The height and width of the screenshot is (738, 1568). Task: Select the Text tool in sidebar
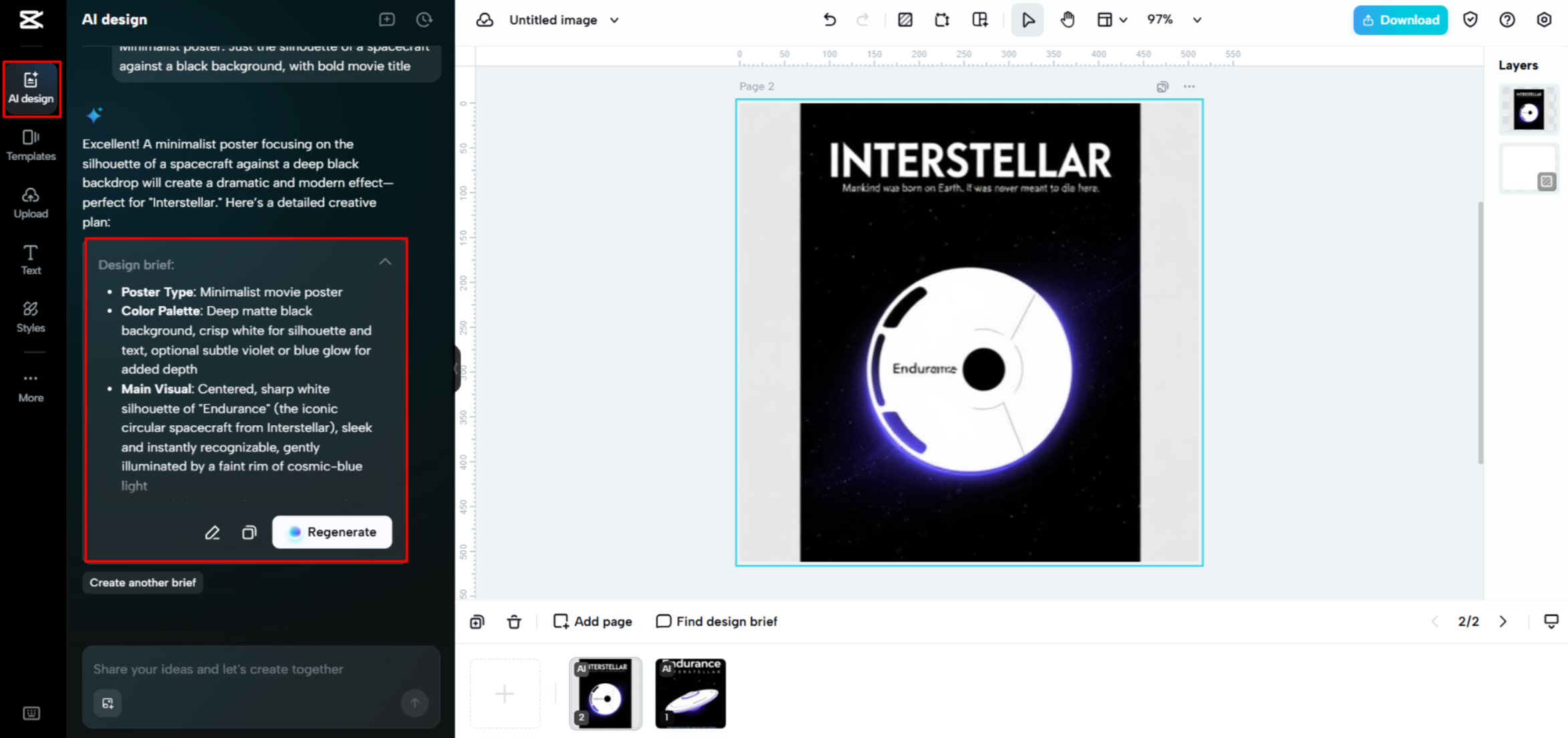(x=31, y=259)
